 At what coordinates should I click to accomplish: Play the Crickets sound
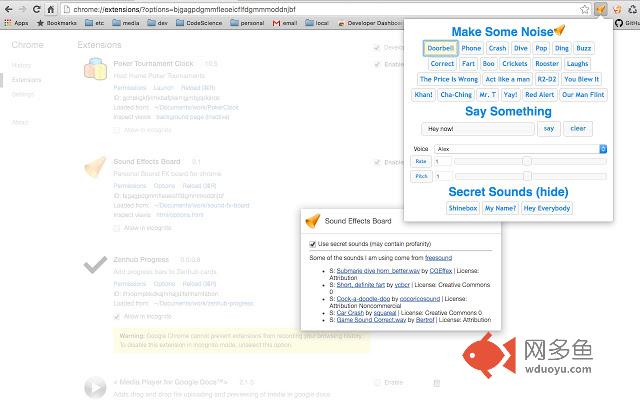coord(515,64)
